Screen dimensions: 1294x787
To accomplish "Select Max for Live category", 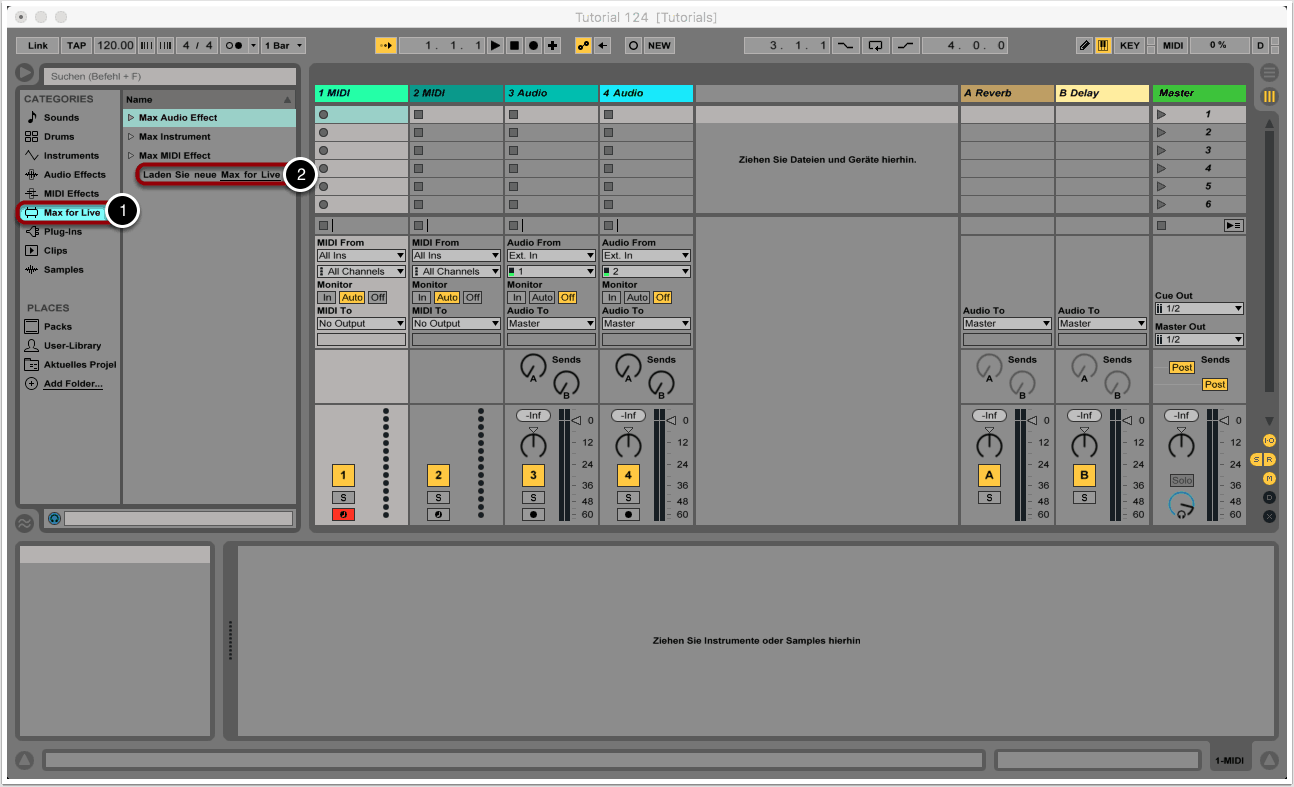I will click(x=71, y=212).
